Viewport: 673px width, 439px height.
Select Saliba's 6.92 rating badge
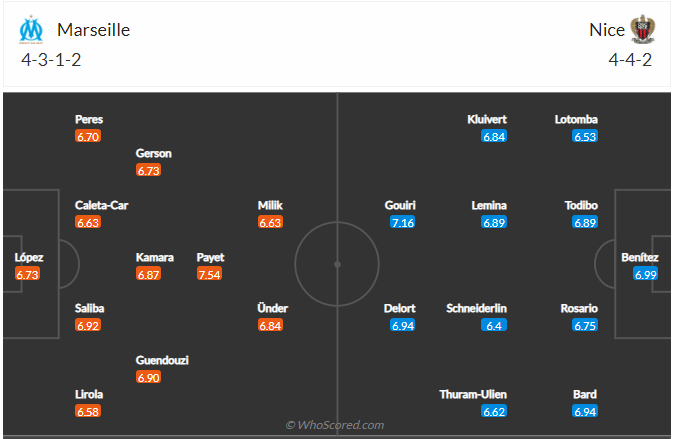[89, 325]
